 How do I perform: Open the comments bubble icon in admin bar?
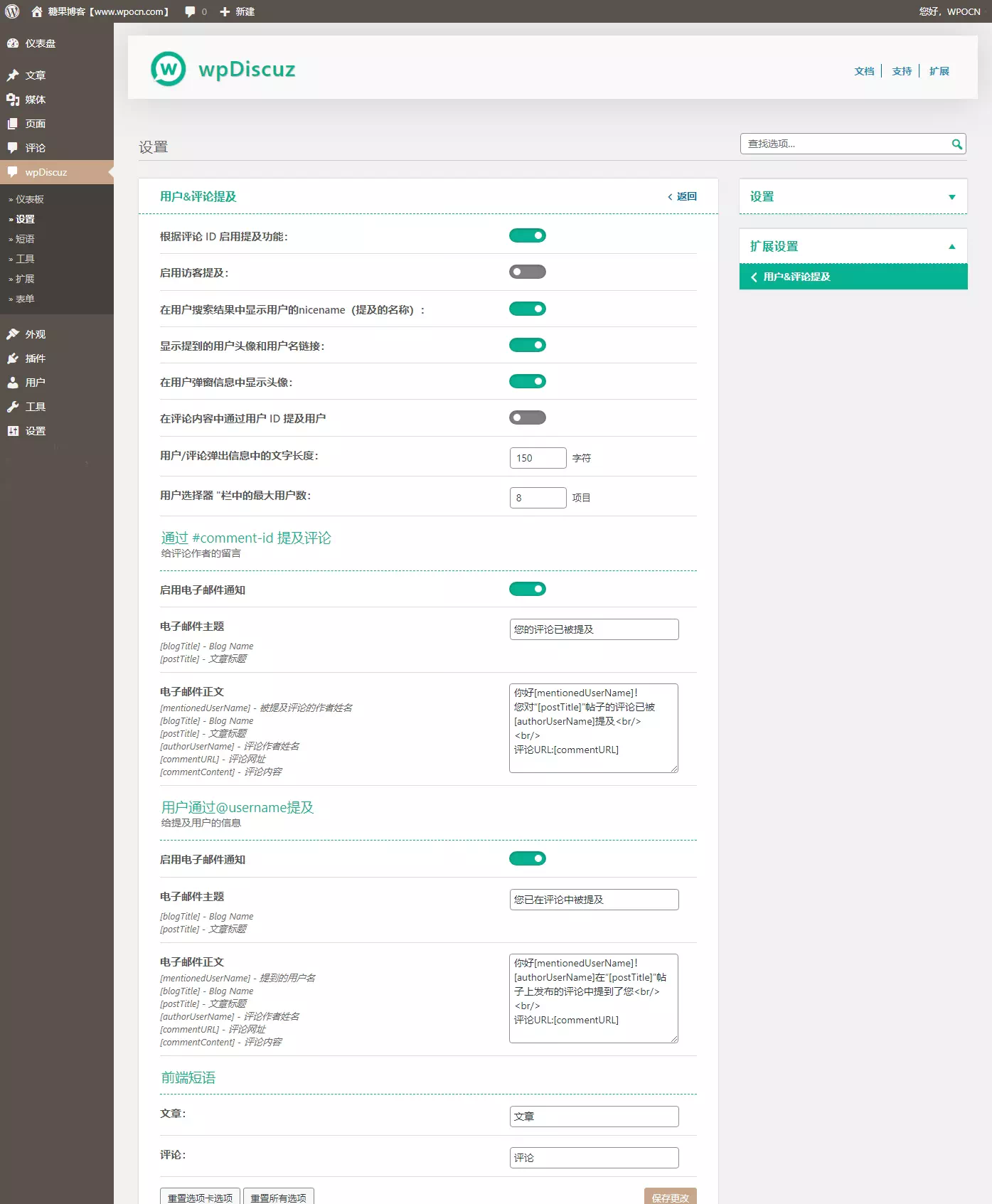pos(190,12)
